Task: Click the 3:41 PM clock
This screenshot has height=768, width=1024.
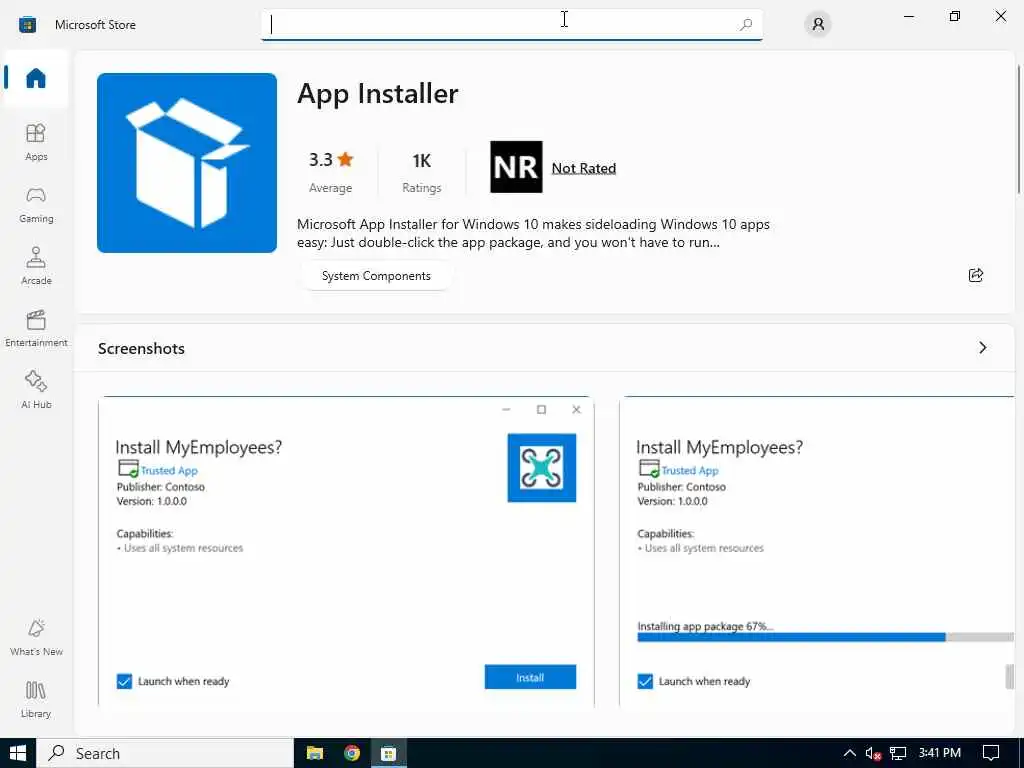Action: point(939,753)
